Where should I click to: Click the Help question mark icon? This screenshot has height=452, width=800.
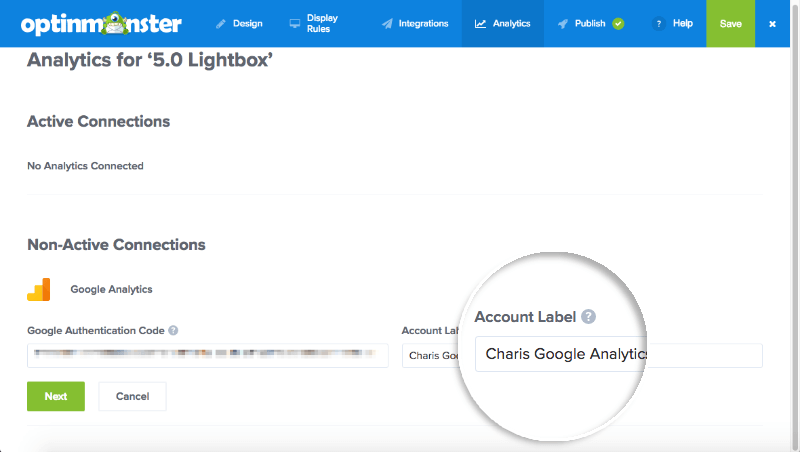(659, 23)
